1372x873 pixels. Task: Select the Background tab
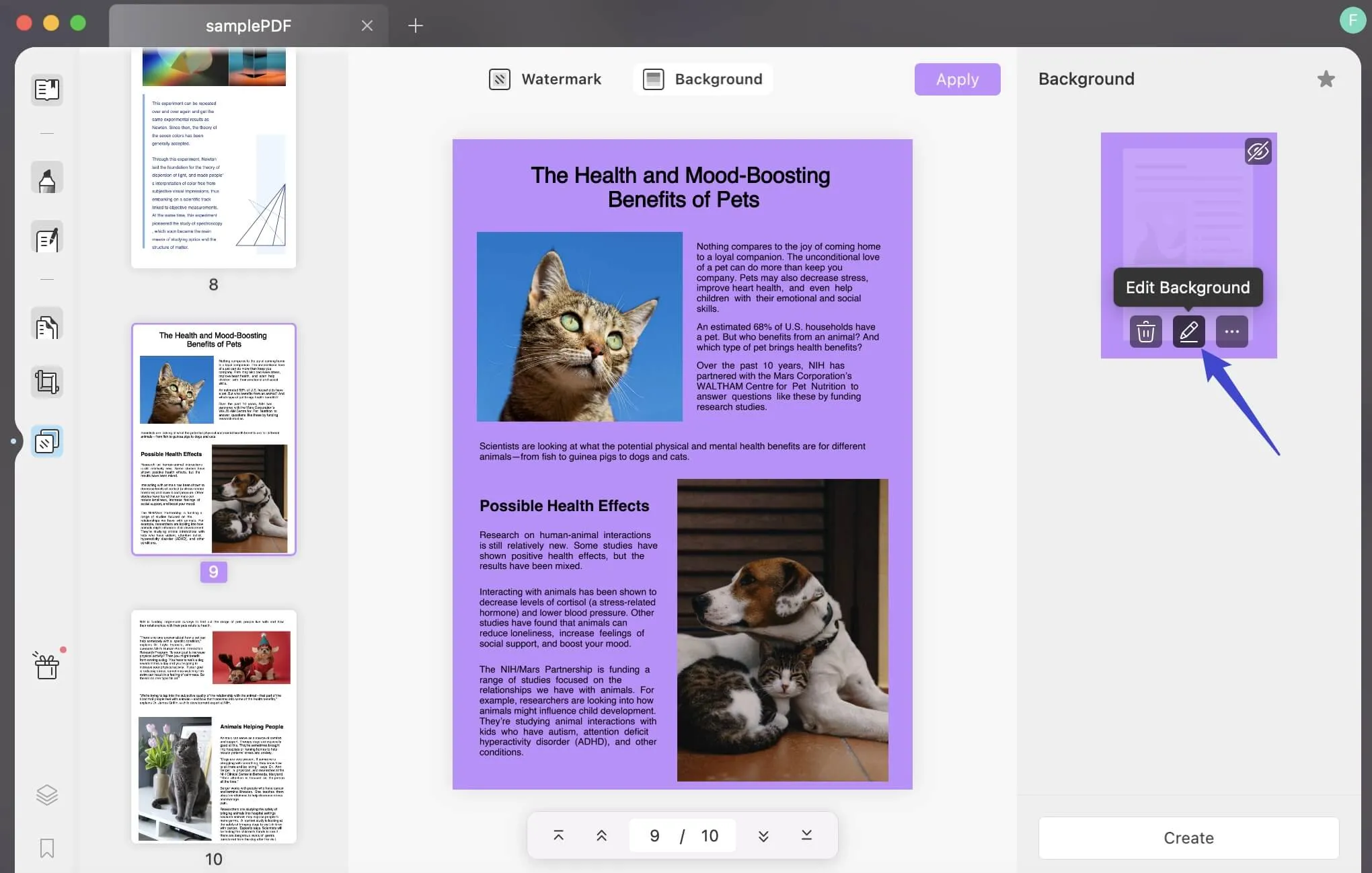(702, 79)
